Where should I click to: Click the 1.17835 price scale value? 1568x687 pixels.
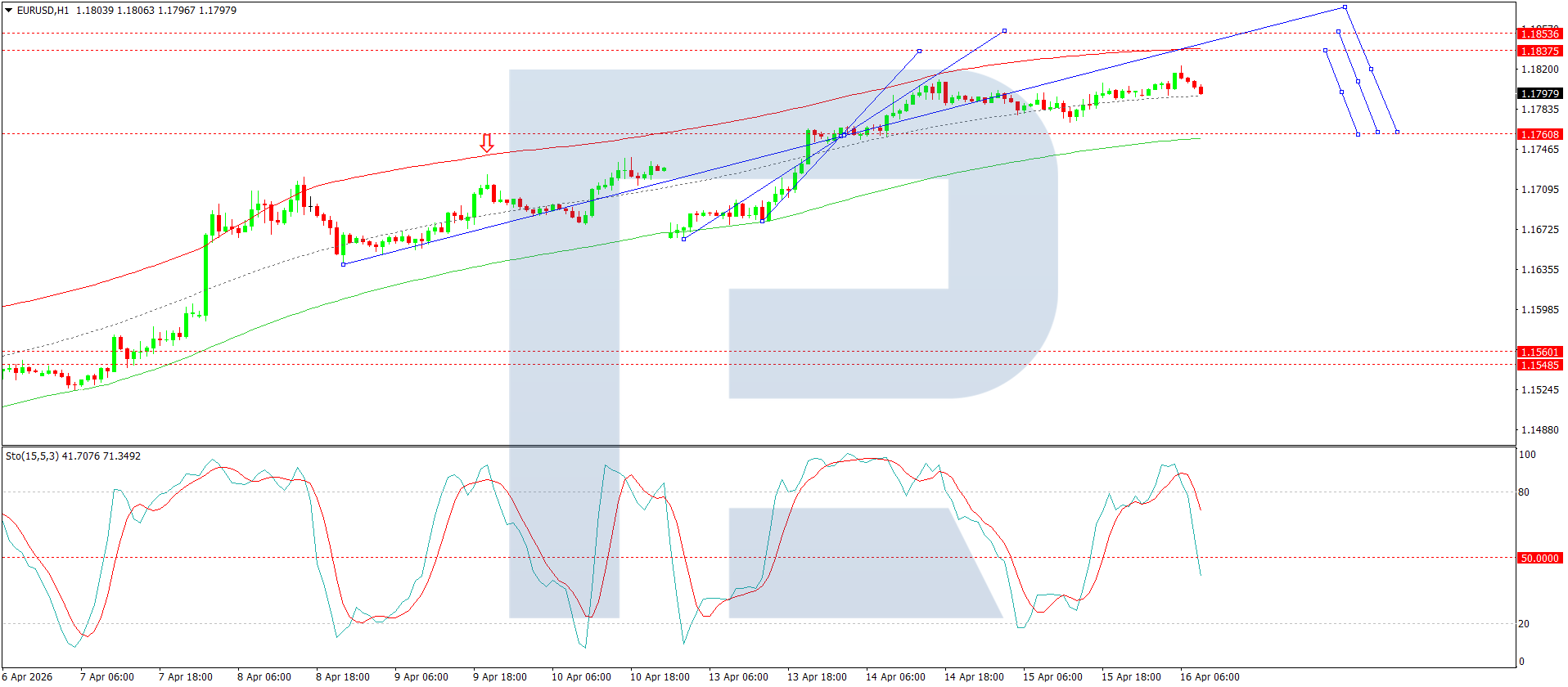coord(1539,110)
